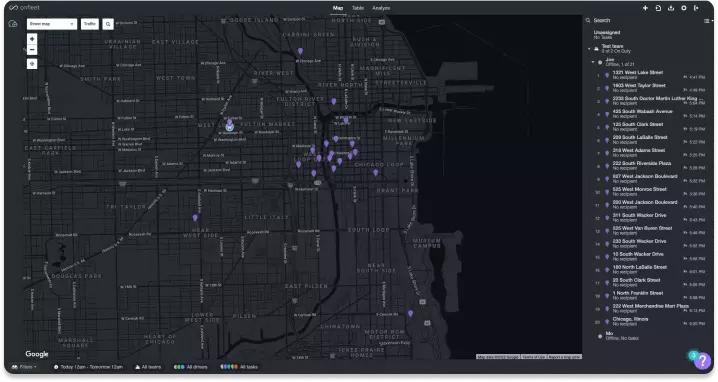
Task: Select task 20 South Clark Street
Action: point(650,282)
